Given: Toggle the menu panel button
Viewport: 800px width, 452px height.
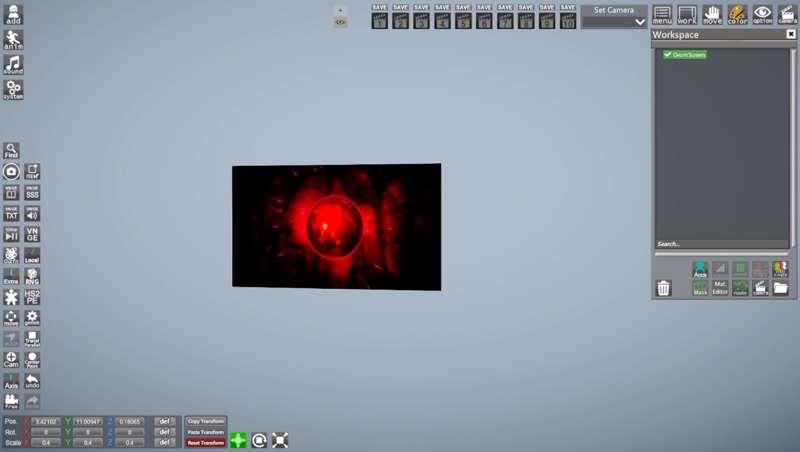Looking at the screenshot, I should point(662,15).
